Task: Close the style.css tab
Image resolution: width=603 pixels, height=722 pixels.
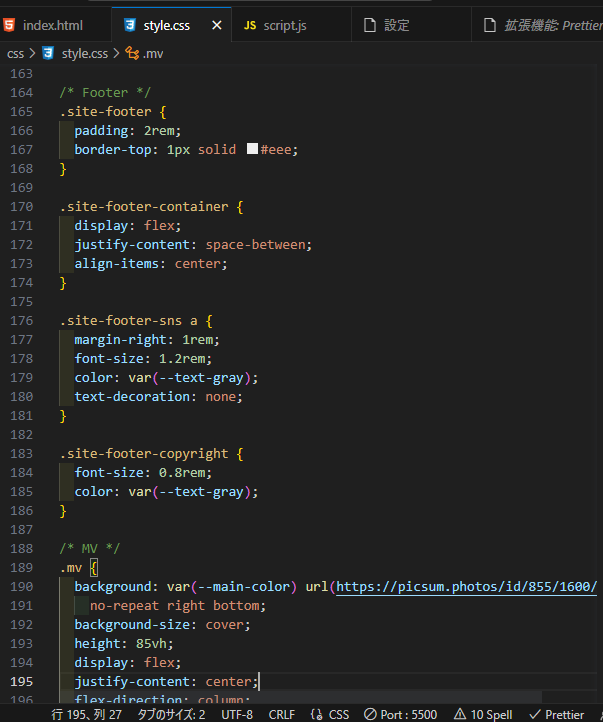Action: (216, 25)
